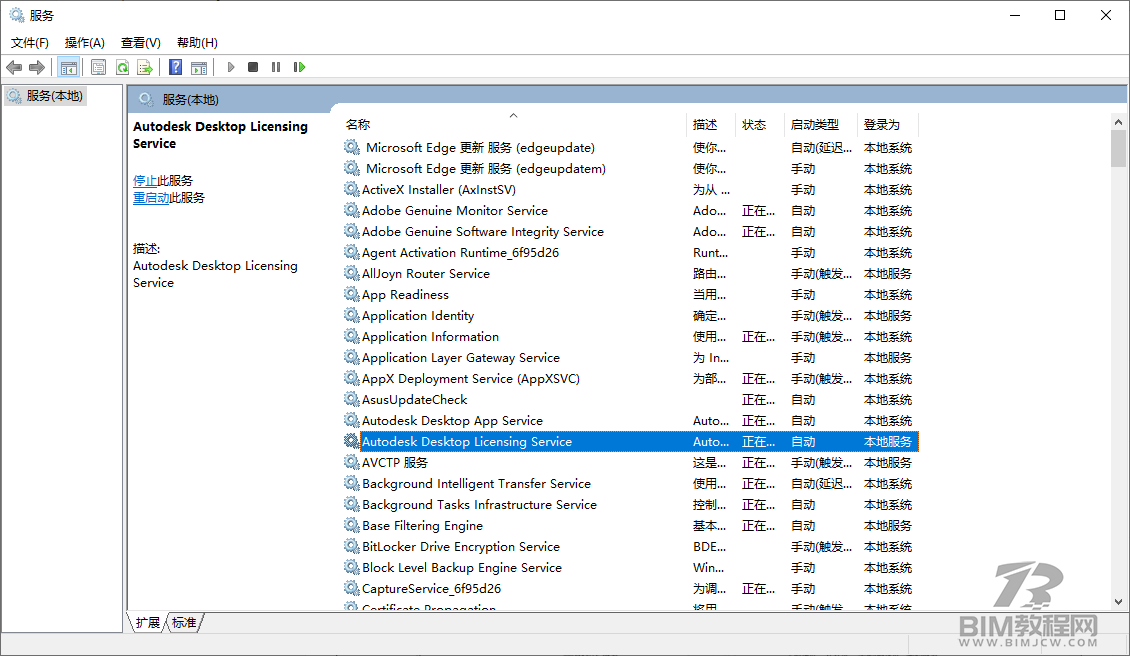
Task: Sort by the 描述 column header
Action: point(711,125)
